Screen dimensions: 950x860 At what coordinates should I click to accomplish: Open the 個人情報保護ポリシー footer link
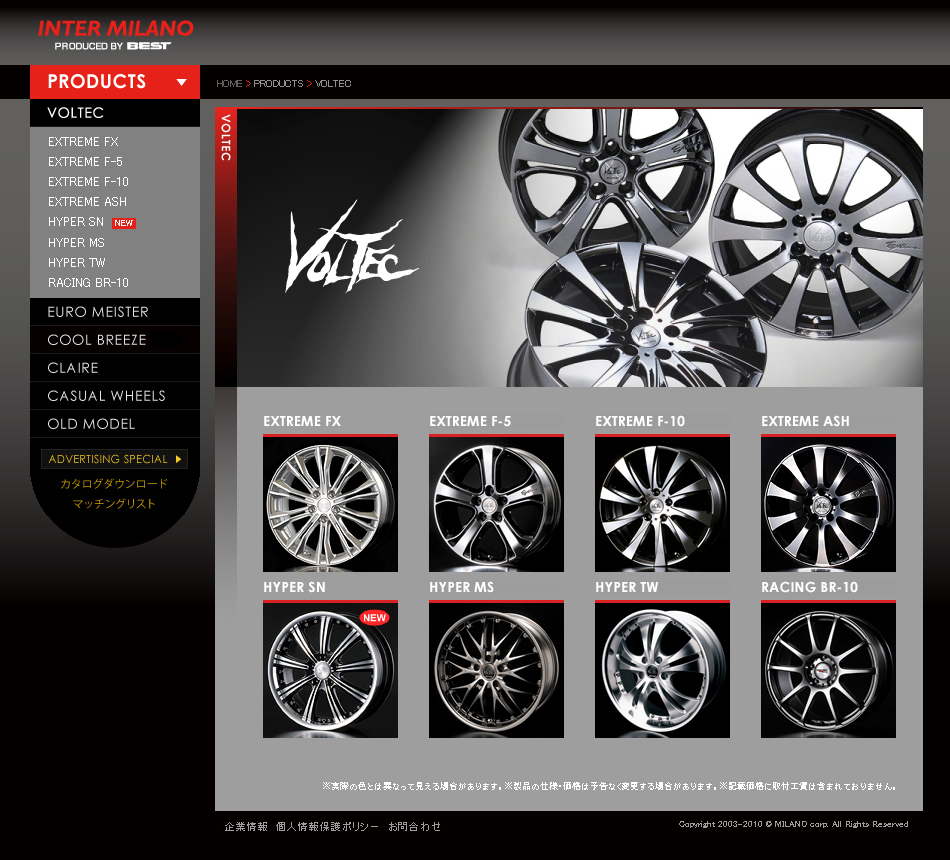[327, 826]
